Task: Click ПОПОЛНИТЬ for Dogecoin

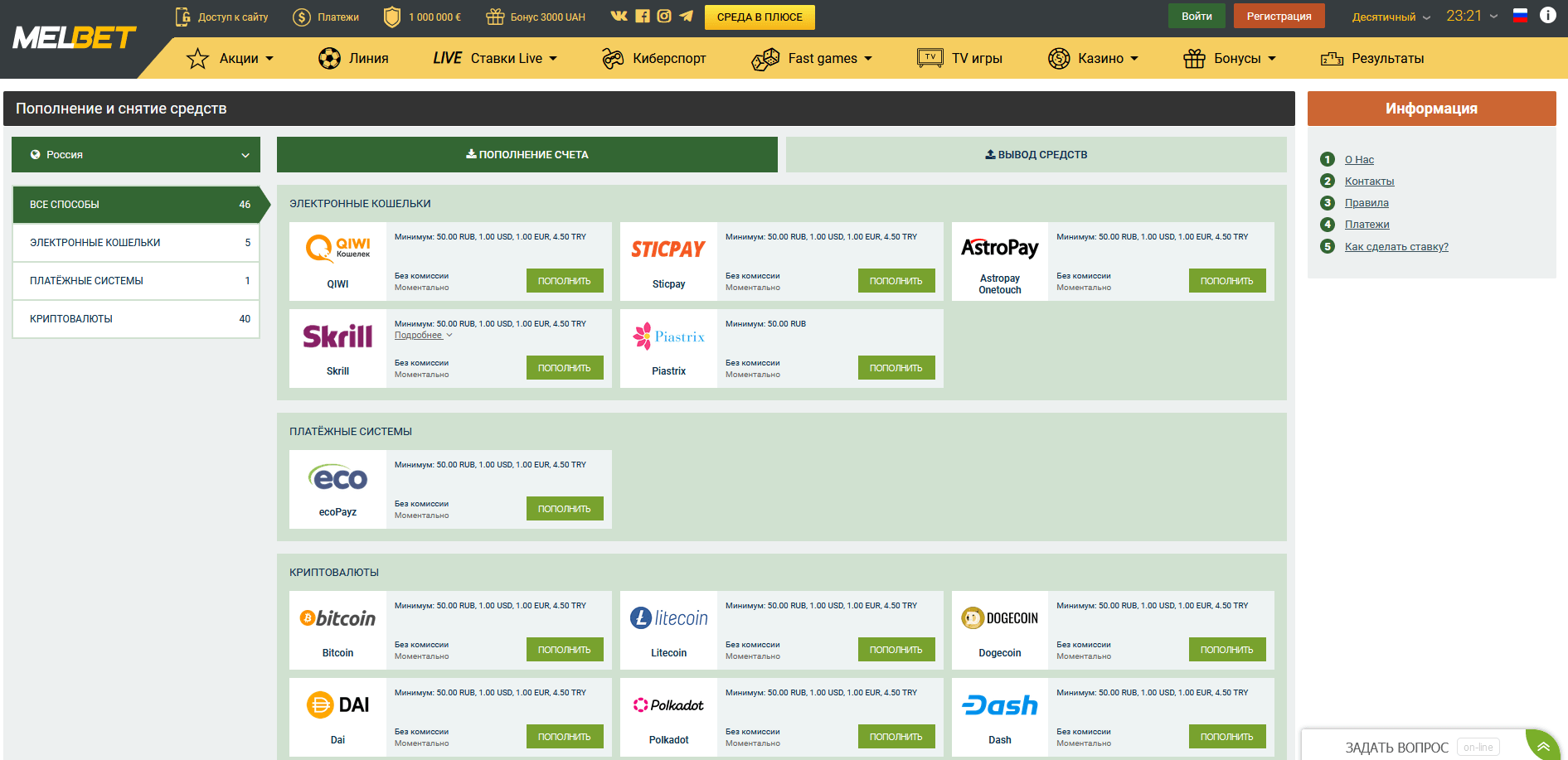Action: 1227,650
